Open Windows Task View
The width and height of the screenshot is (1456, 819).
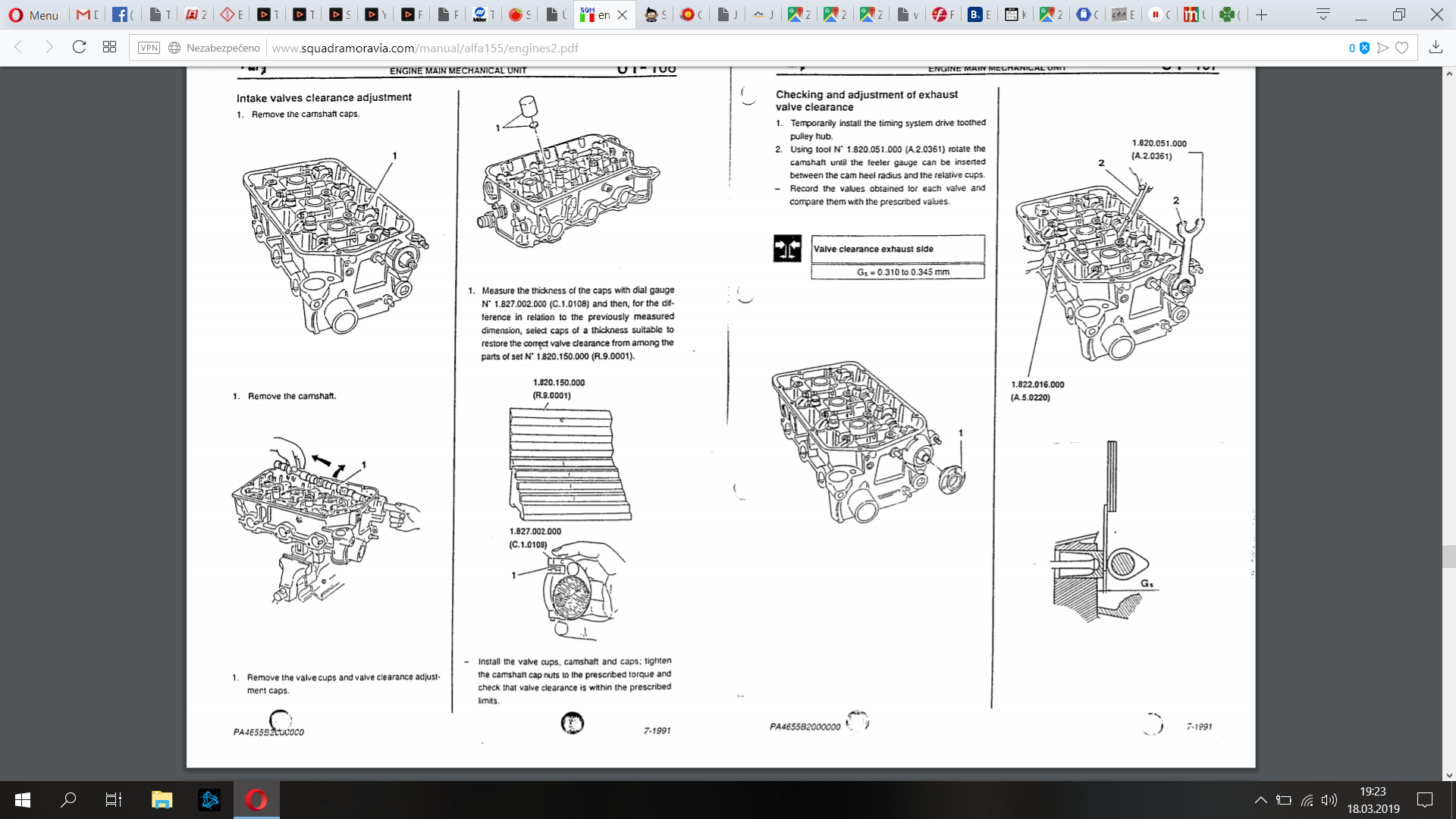113,800
